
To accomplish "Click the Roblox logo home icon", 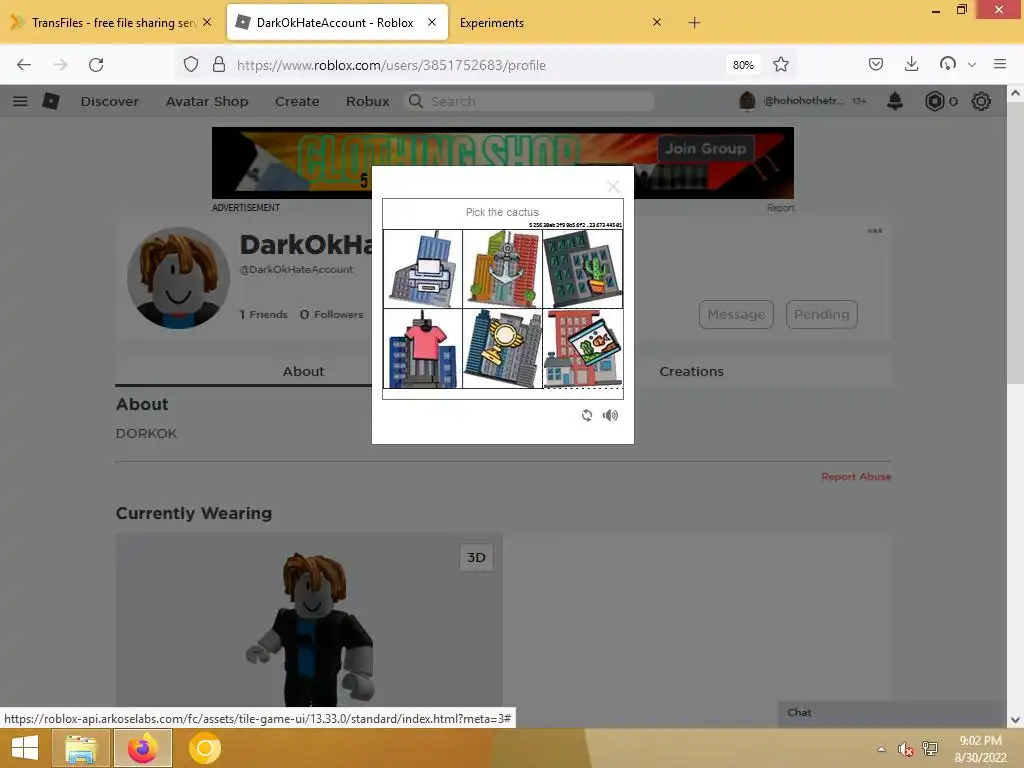I will (x=51, y=101).
